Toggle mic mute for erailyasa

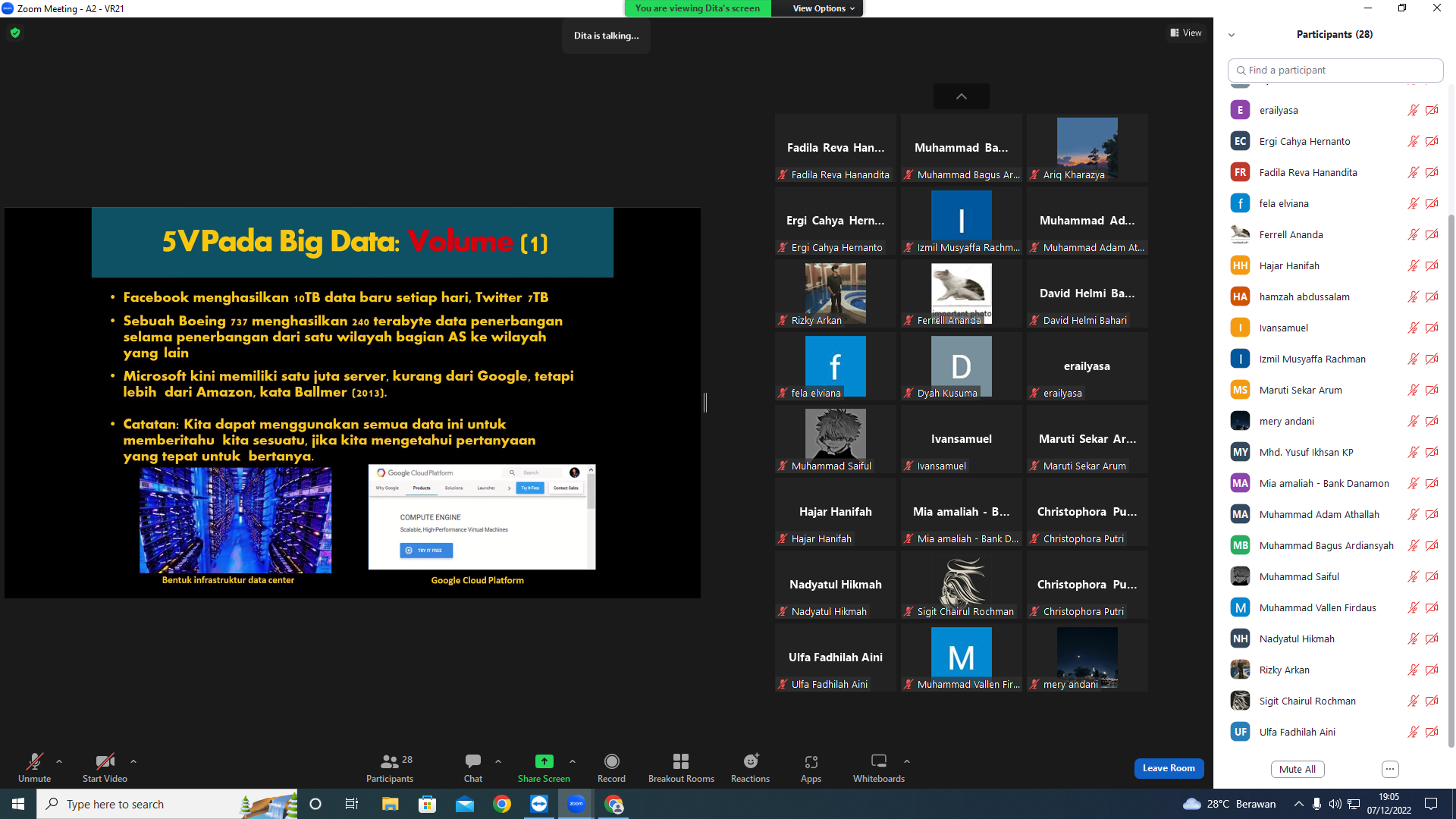1413,110
